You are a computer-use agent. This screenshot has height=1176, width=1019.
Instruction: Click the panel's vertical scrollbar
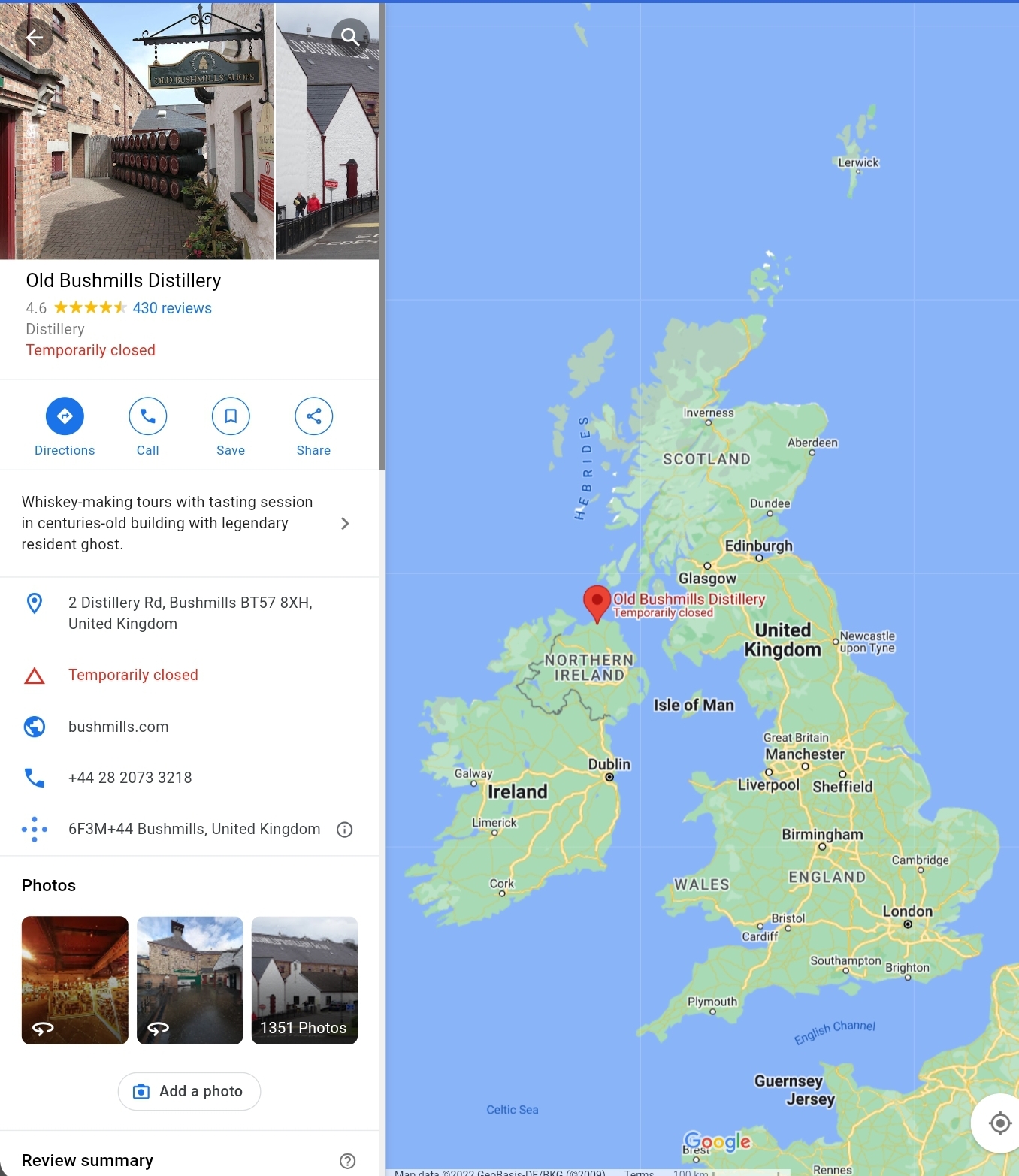(382, 237)
